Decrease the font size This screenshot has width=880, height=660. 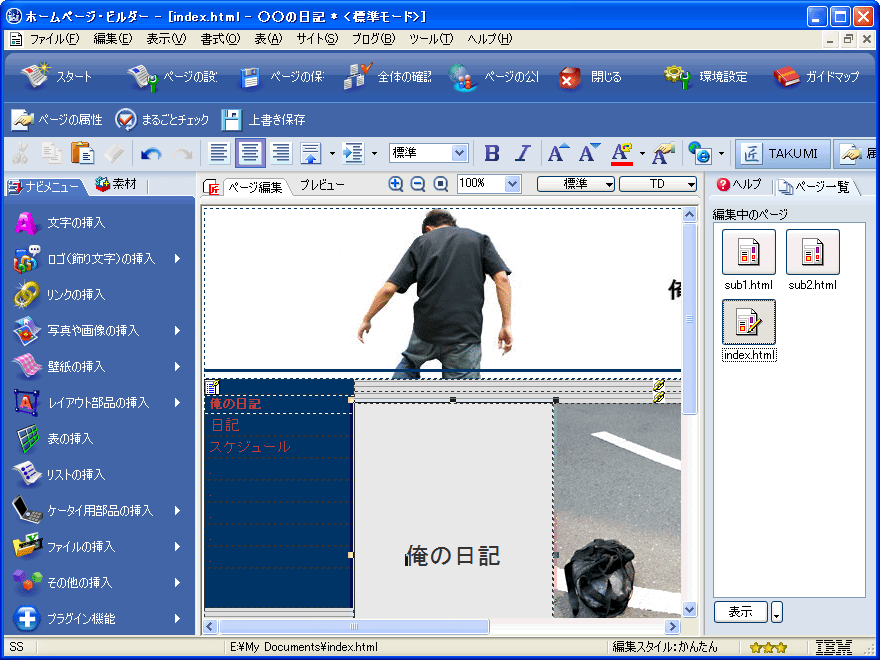click(x=590, y=153)
